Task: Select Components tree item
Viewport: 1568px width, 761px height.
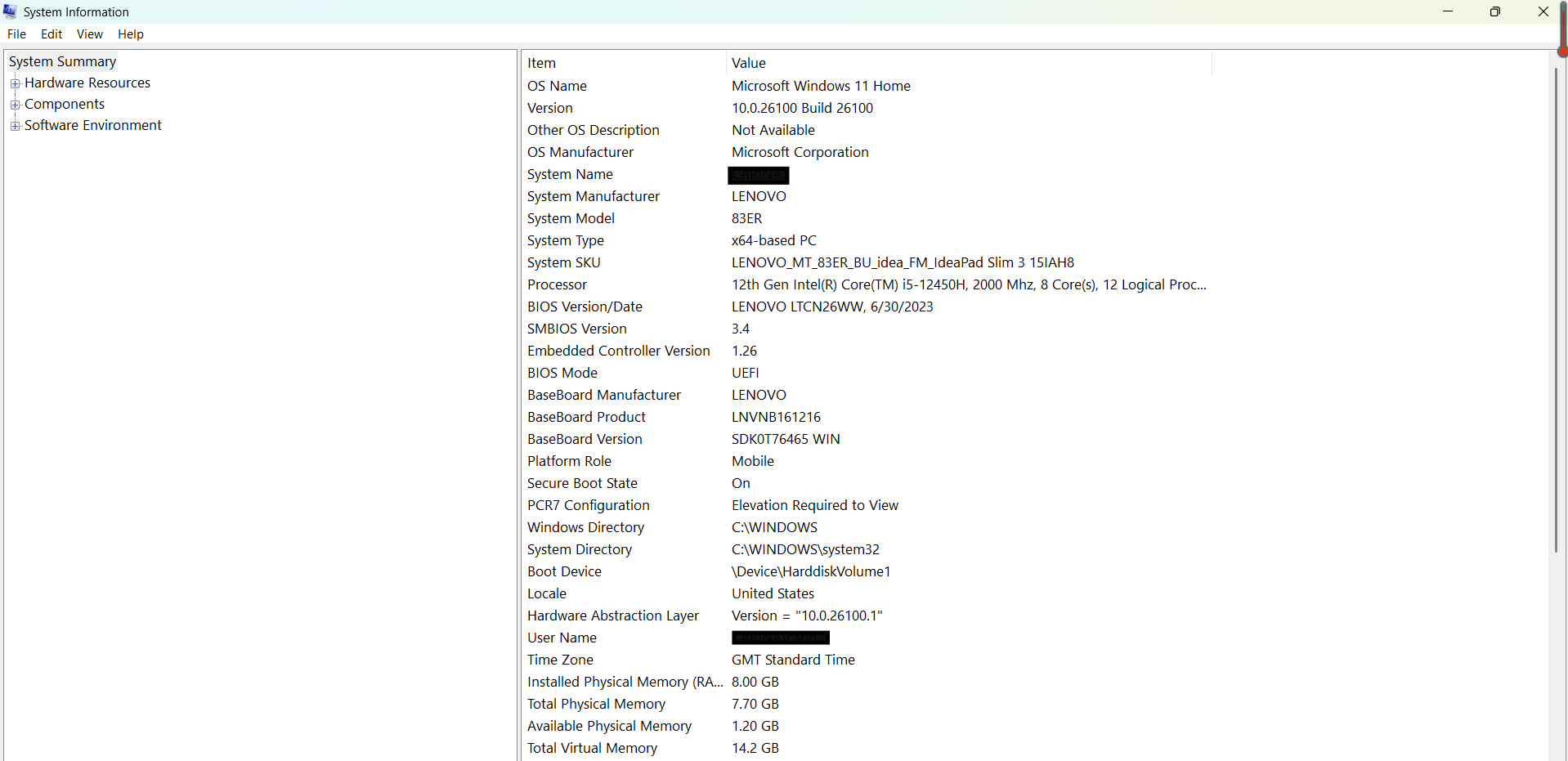Action: [65, 104]
